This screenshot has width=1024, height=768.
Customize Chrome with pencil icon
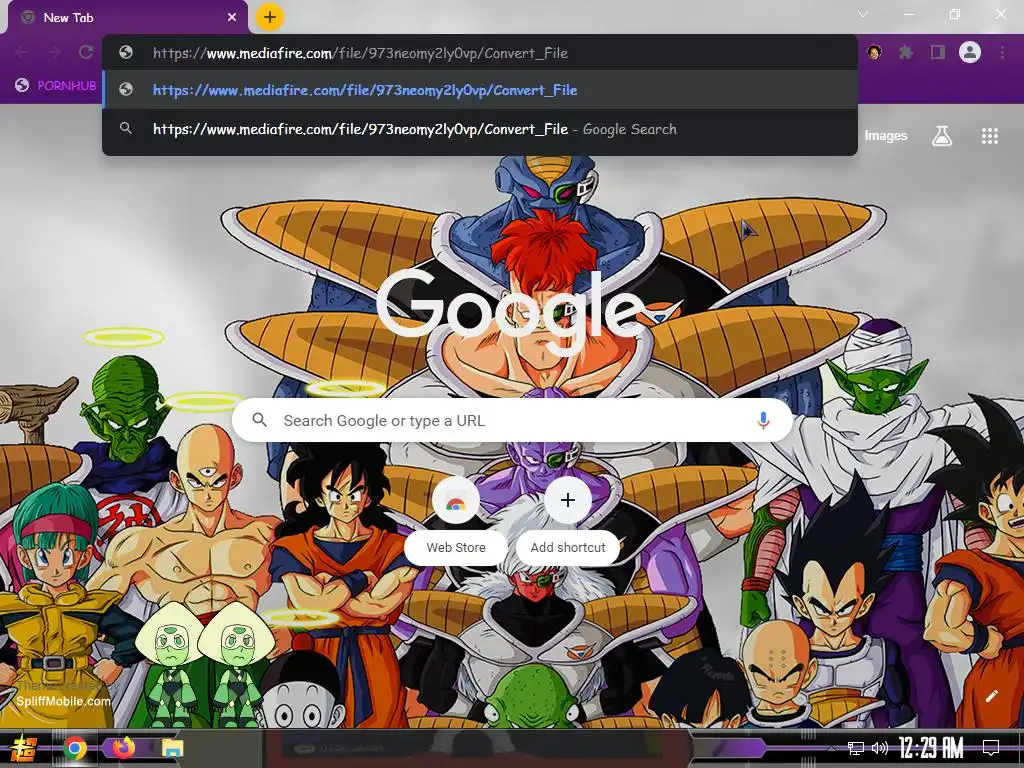[991, 696]
